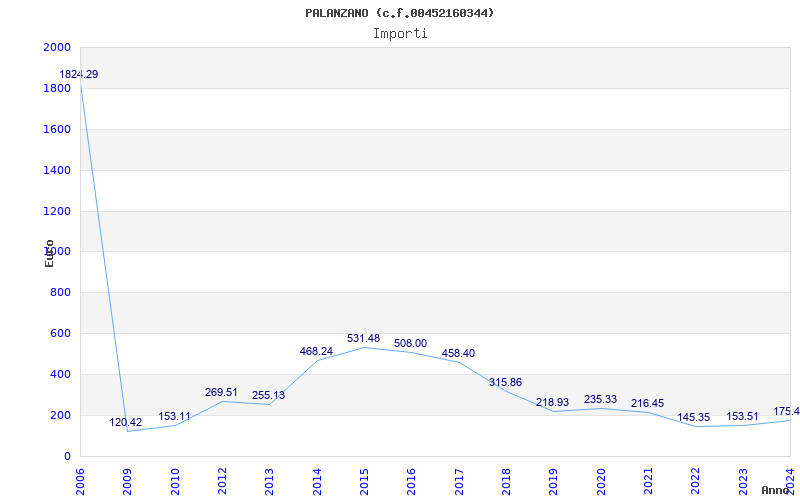The image size is (800, 500).
Task: Select data label 235.33
Action: point(601,399)
